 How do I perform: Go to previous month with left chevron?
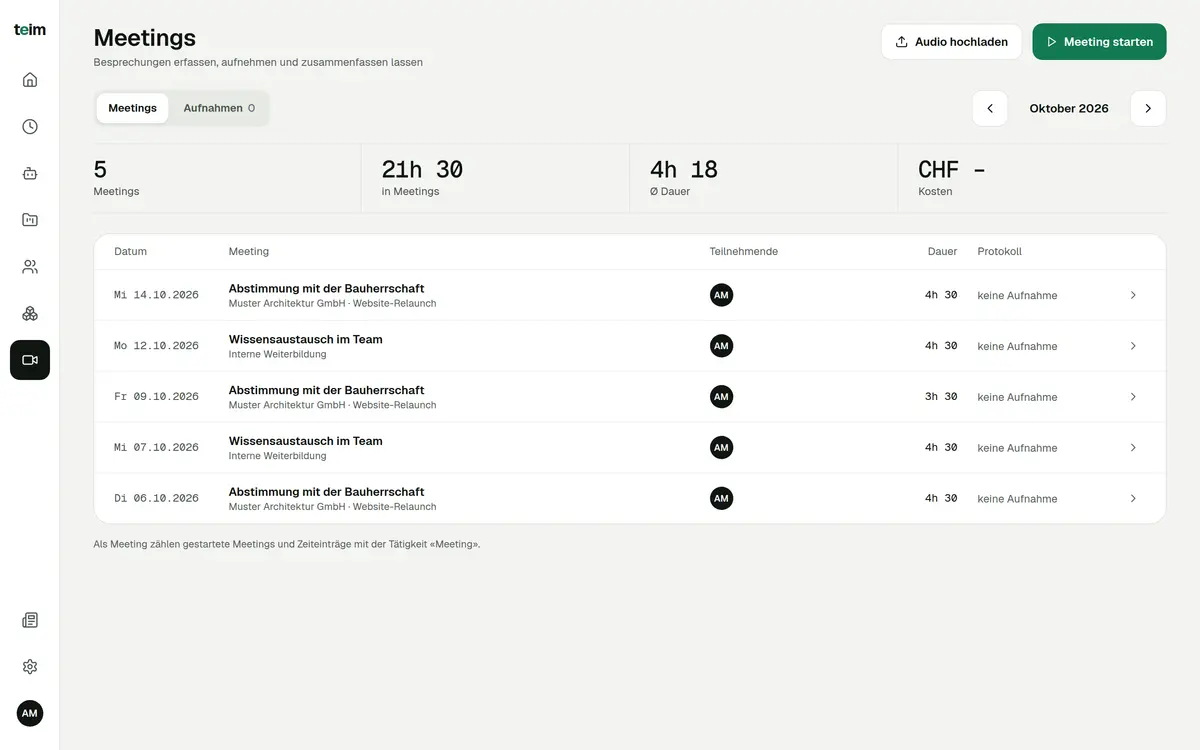[x=990, y=108]
